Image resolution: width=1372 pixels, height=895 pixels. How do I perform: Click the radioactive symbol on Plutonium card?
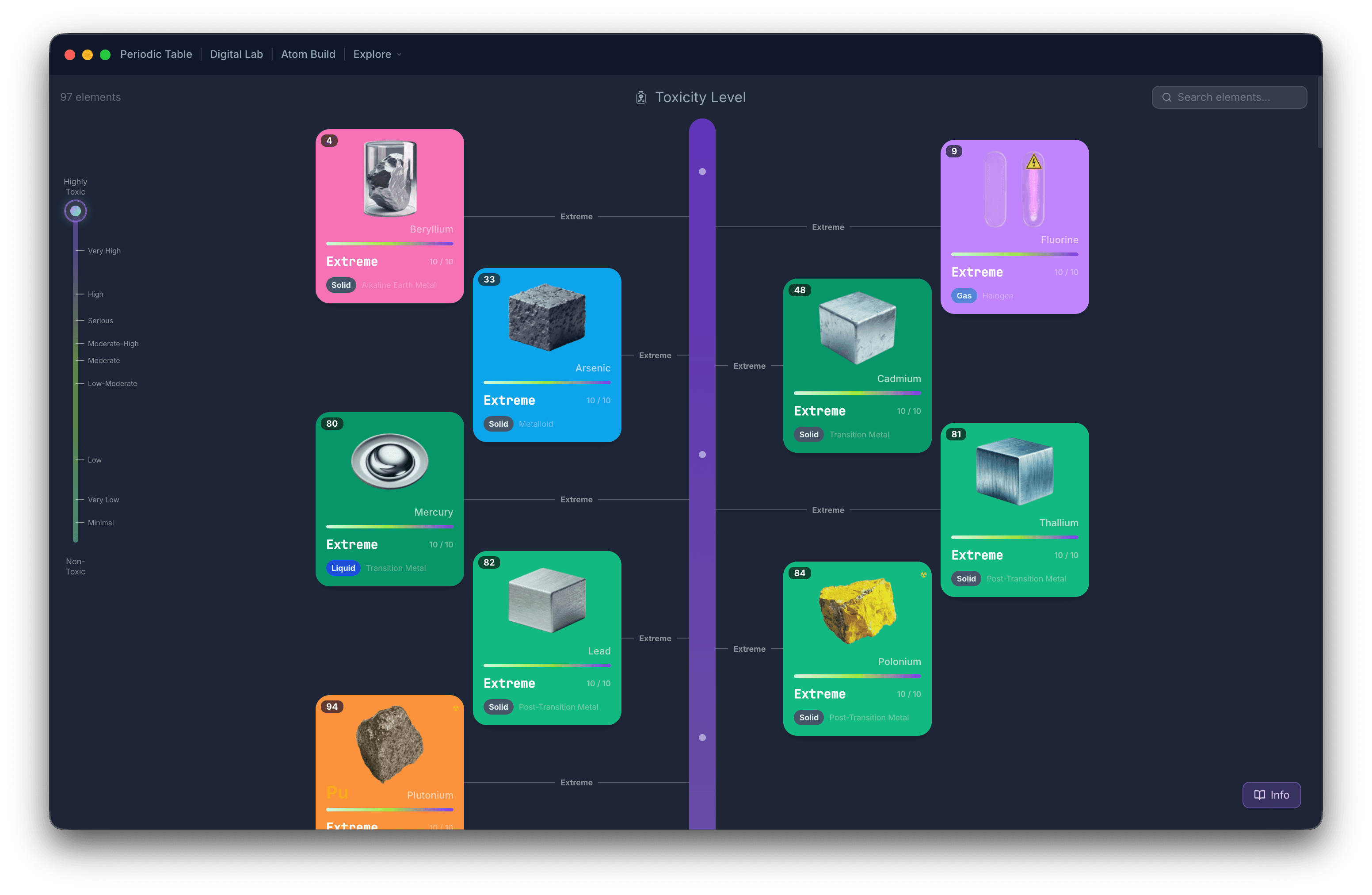[x=455, y=708]
